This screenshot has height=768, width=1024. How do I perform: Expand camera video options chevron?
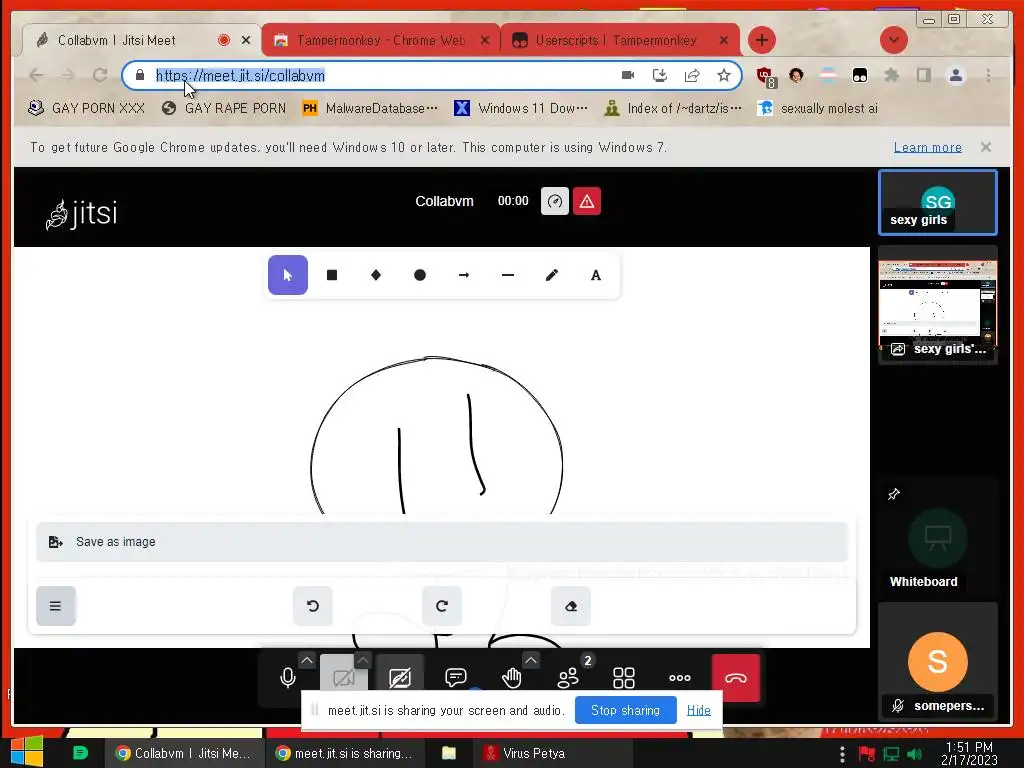coord(363,660)
